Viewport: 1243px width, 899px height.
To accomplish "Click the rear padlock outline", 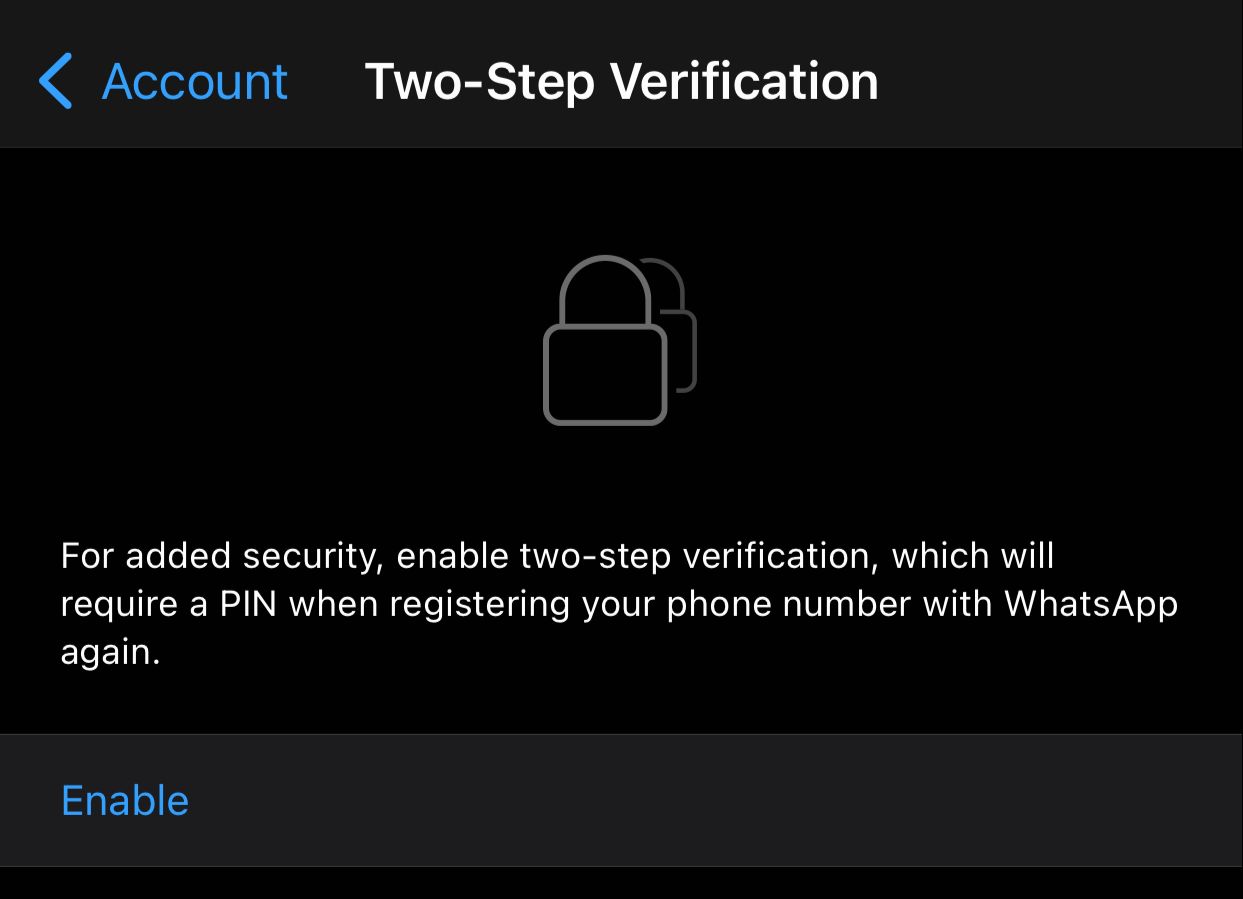I will point(687,340).
